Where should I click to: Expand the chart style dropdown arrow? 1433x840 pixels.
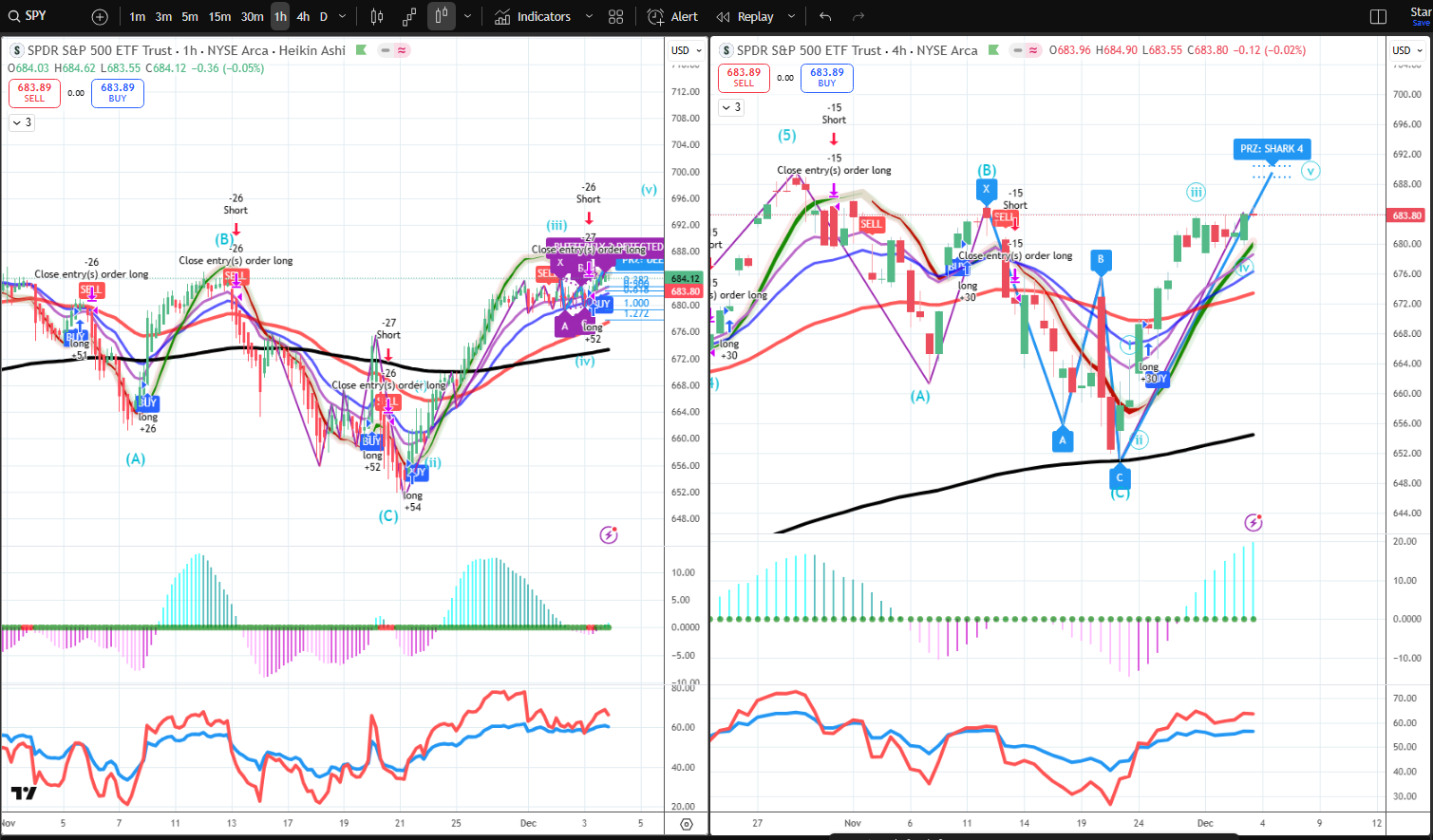coord(467,17)
